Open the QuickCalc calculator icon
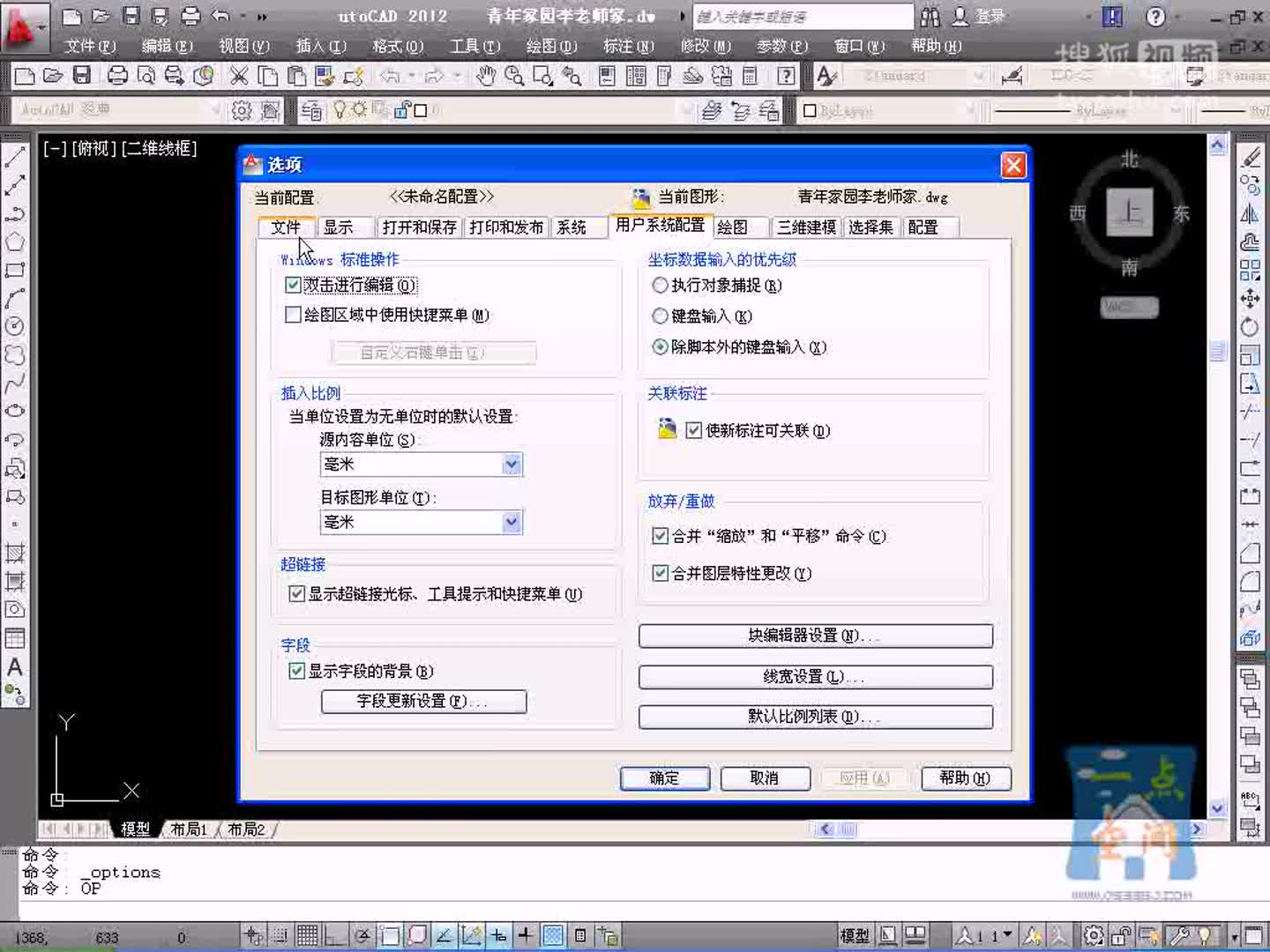1270x952 pixels. (x=751, y=76)
